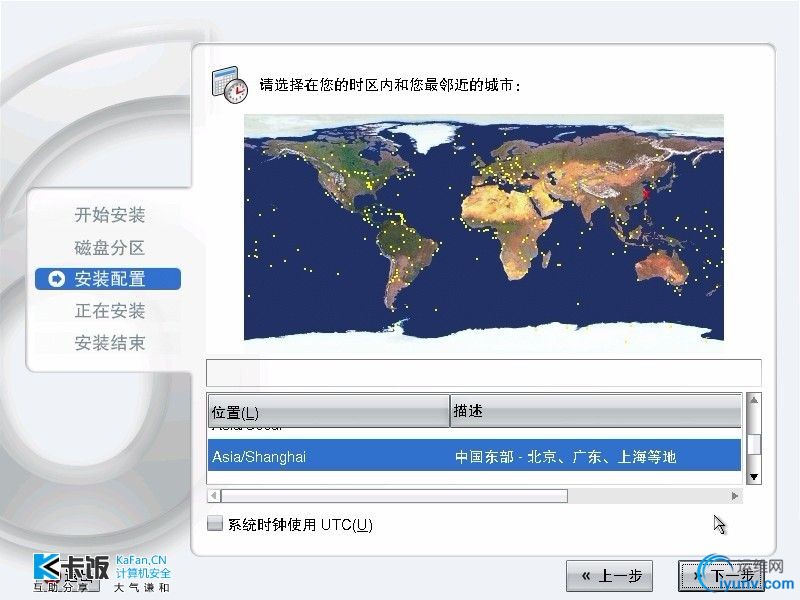The width and height of the screenshot is (800, 600).
Task: Click the city search input field
Action: (x=484, y=373)
